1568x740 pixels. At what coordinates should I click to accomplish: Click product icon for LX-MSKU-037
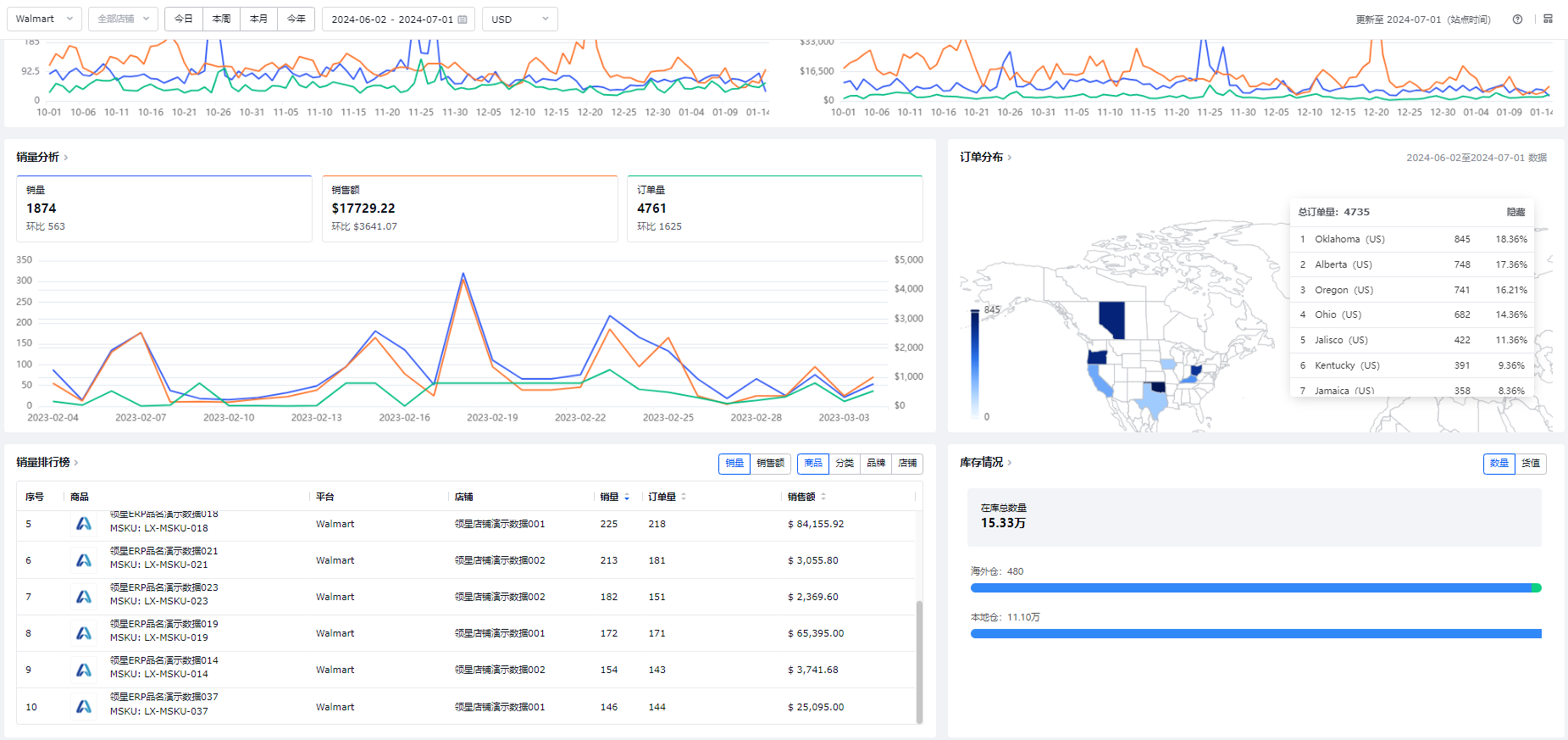(x=84, y=706)
